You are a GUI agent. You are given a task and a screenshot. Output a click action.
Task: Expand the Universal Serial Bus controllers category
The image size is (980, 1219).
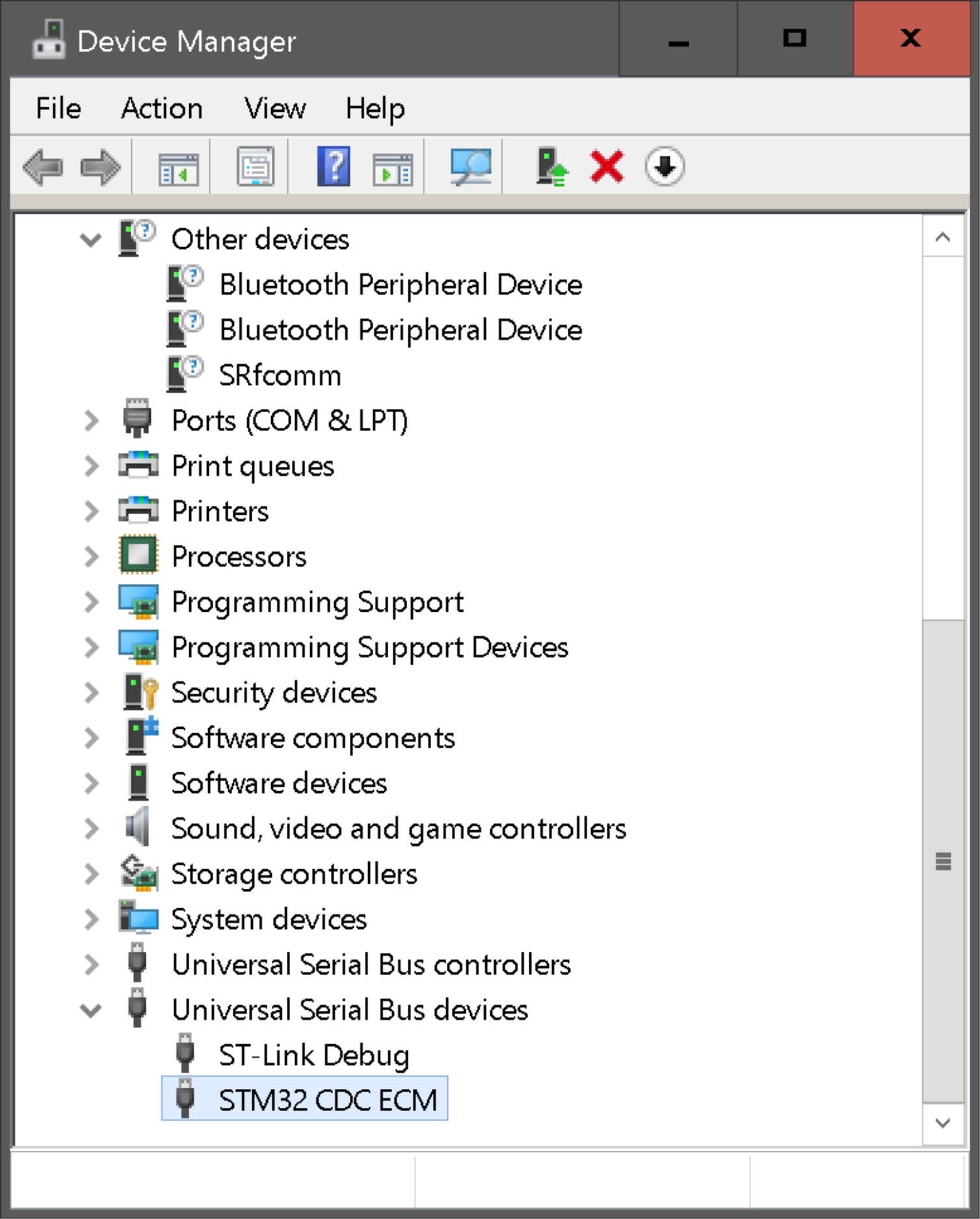(x=91, y=964)
